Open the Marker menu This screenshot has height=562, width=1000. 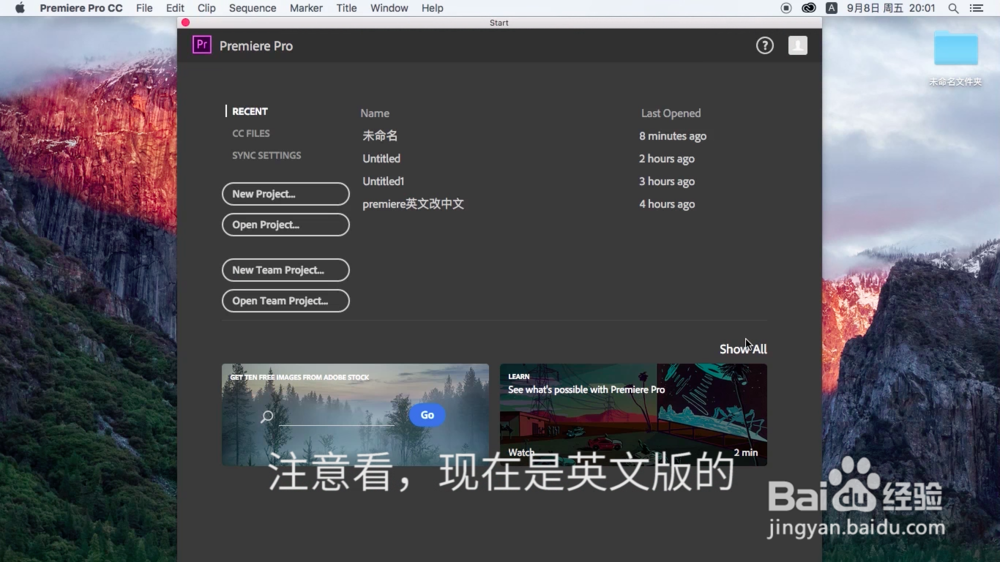pos(306,8)
